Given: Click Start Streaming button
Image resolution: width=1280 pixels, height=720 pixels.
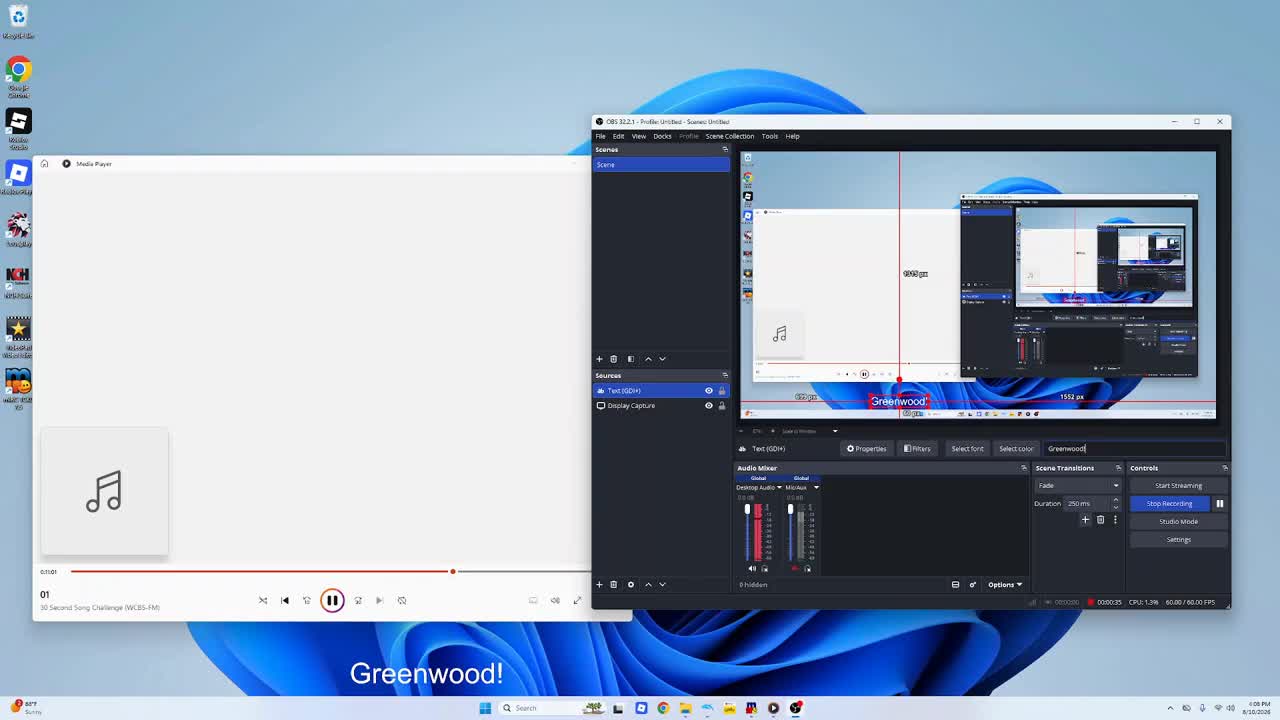Looking at the screenshot, I should pyautogui.click(x=1178, y=486).
